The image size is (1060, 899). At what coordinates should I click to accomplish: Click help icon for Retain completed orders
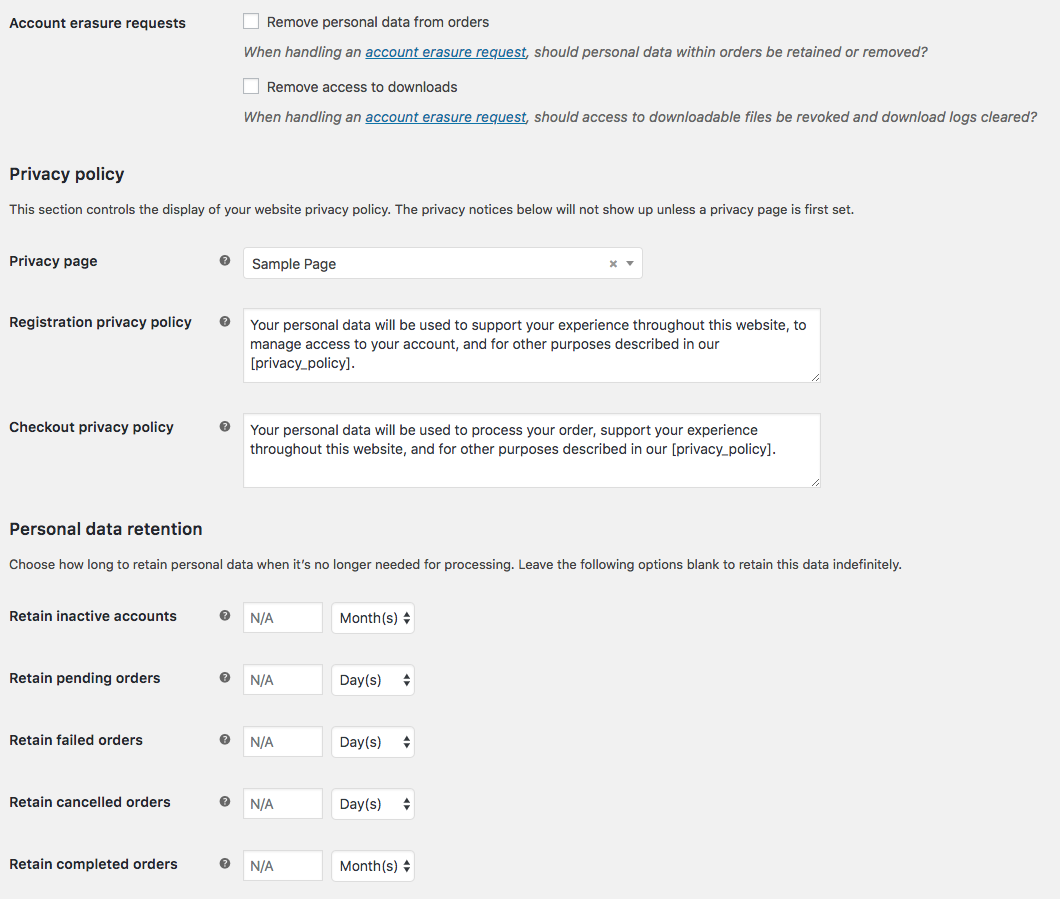pos(225,864)
